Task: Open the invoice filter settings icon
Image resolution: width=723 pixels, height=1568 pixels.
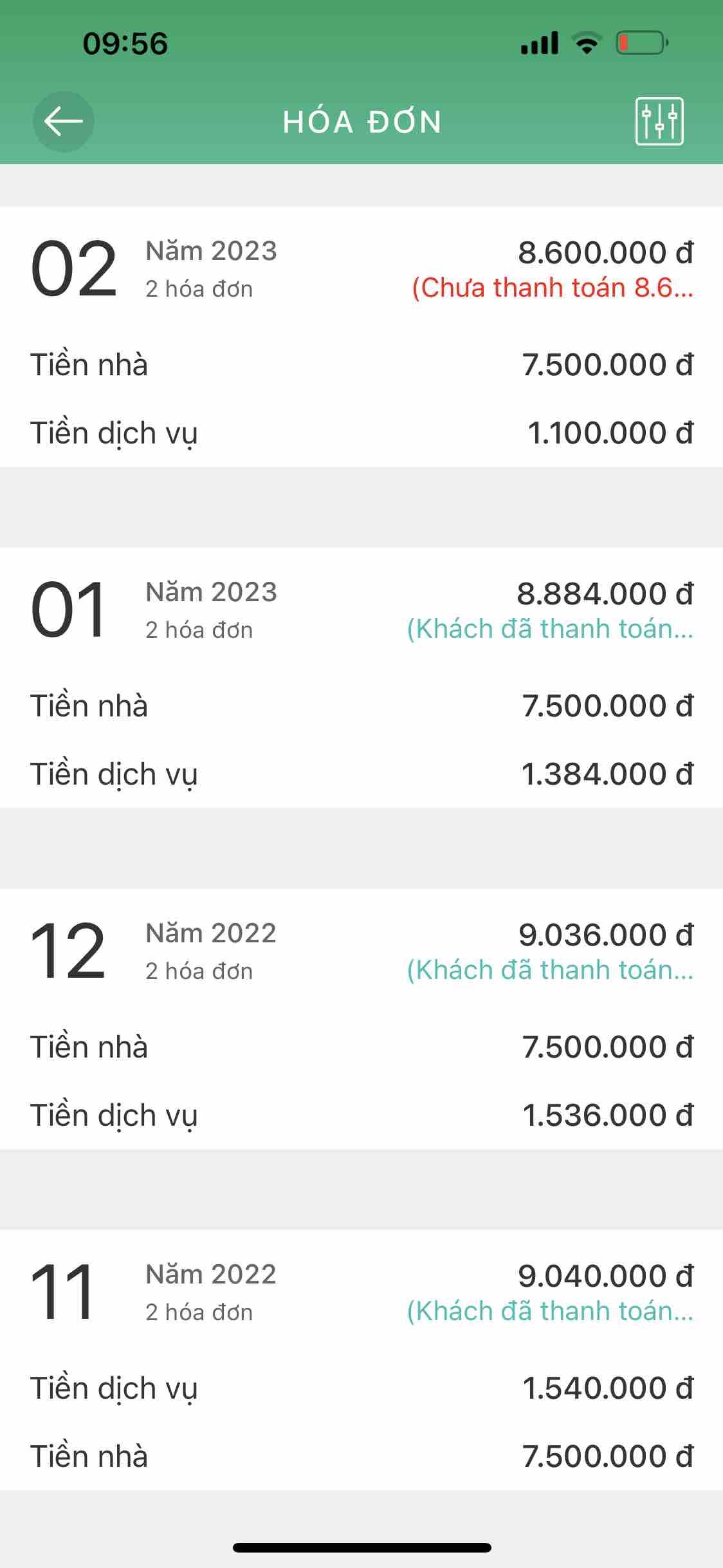Action: [x=659, y=122]
